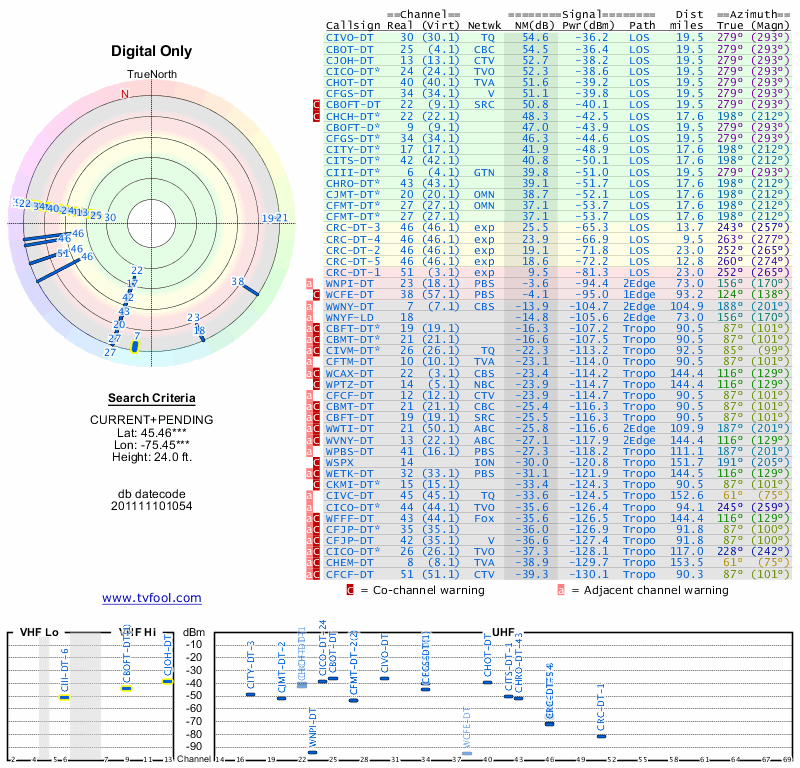Click the Pwr(dBm) column header
800x768 pixels.
point(586,24)
